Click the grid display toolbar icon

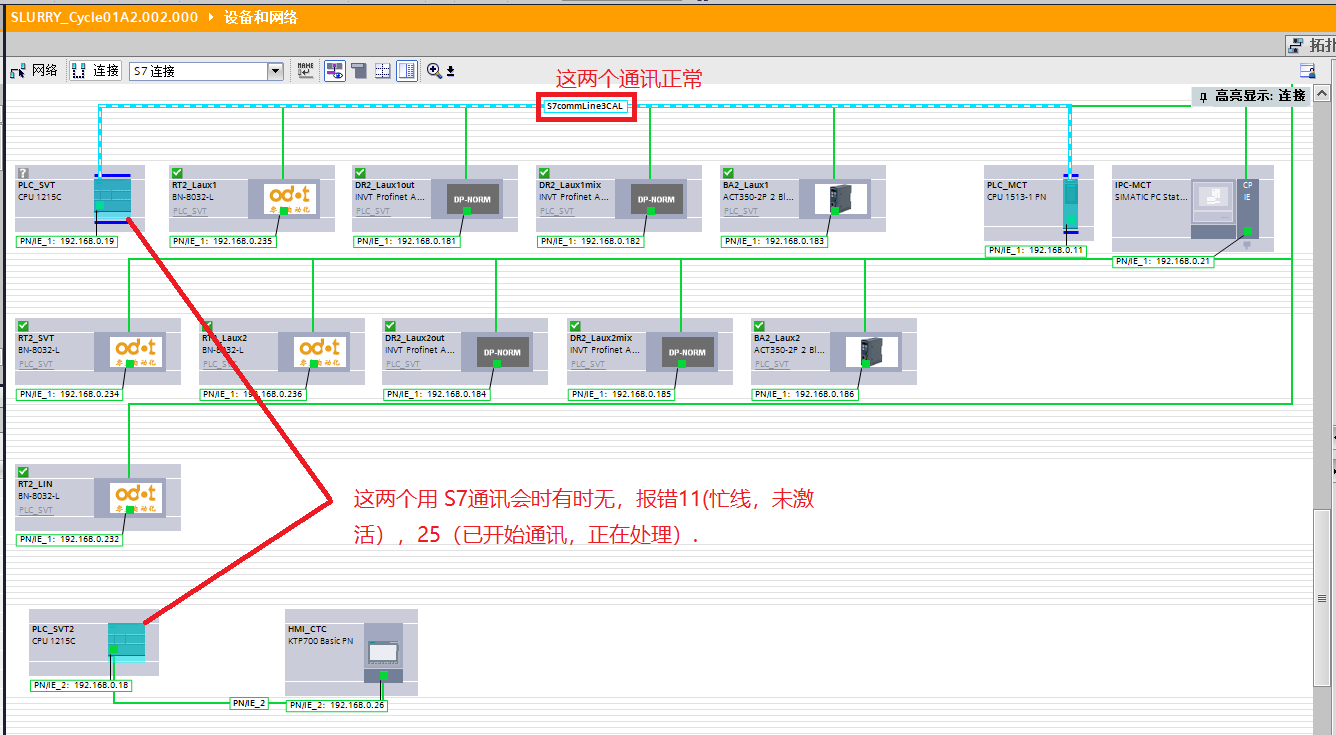tap(382, 71)
